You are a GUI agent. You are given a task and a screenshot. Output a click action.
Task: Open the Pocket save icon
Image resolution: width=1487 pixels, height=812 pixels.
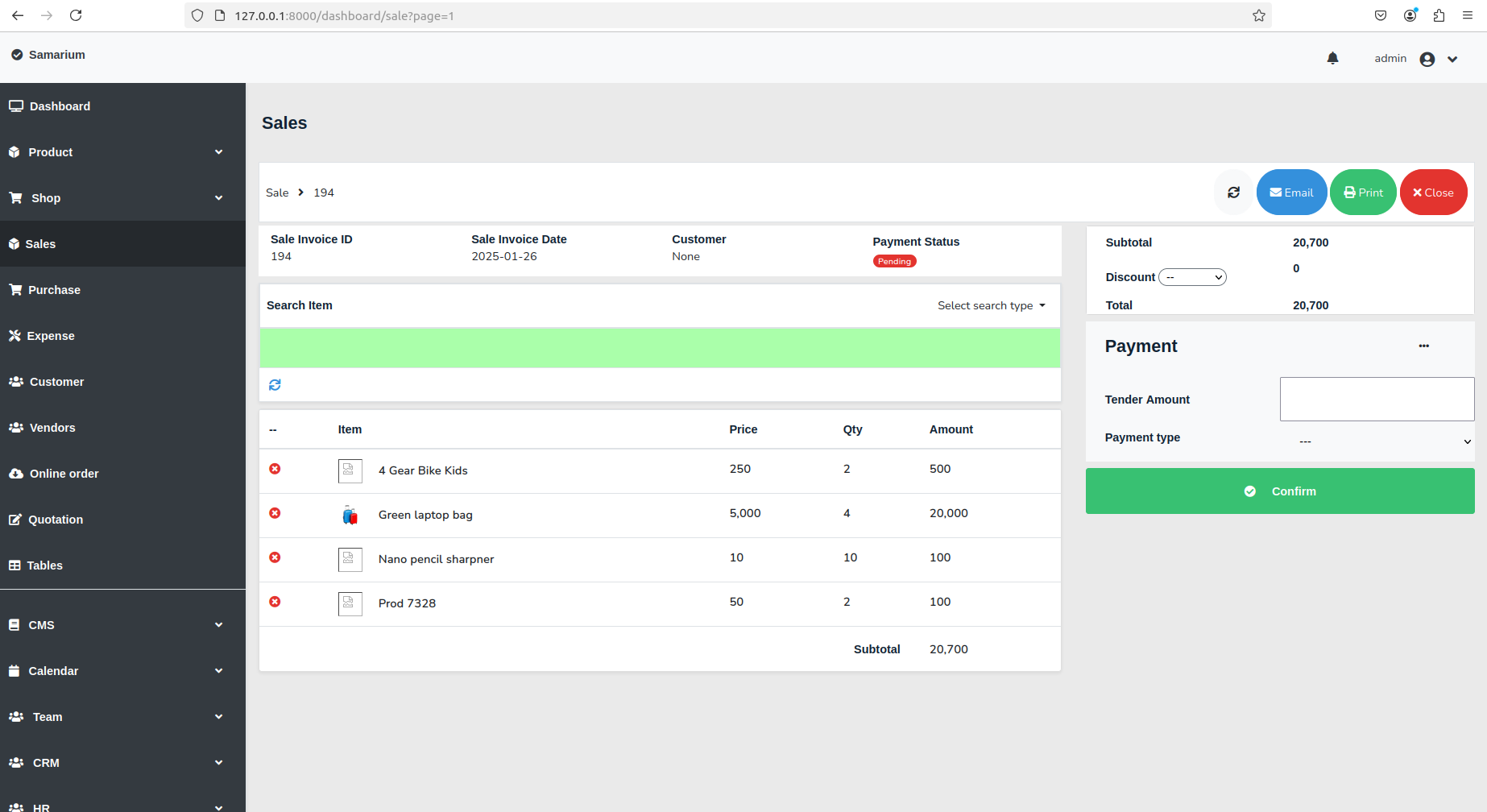pyautogui.click(x=1381, y=15)
